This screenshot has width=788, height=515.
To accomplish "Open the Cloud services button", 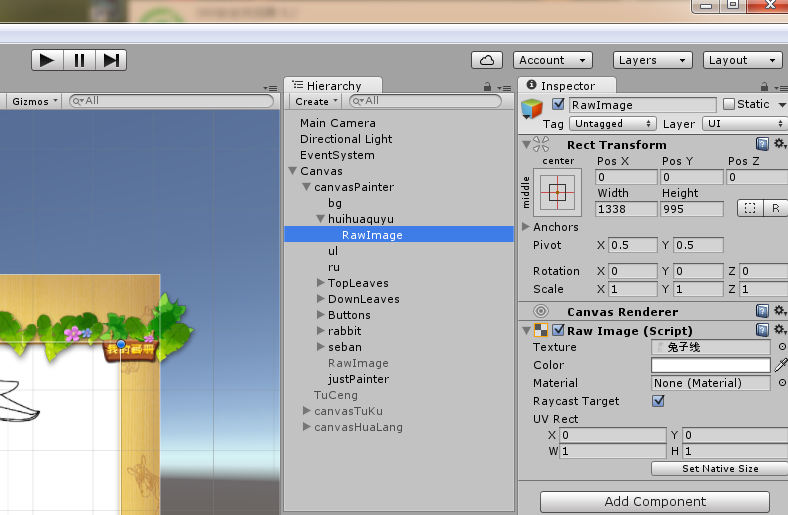I will click(486, 60).
